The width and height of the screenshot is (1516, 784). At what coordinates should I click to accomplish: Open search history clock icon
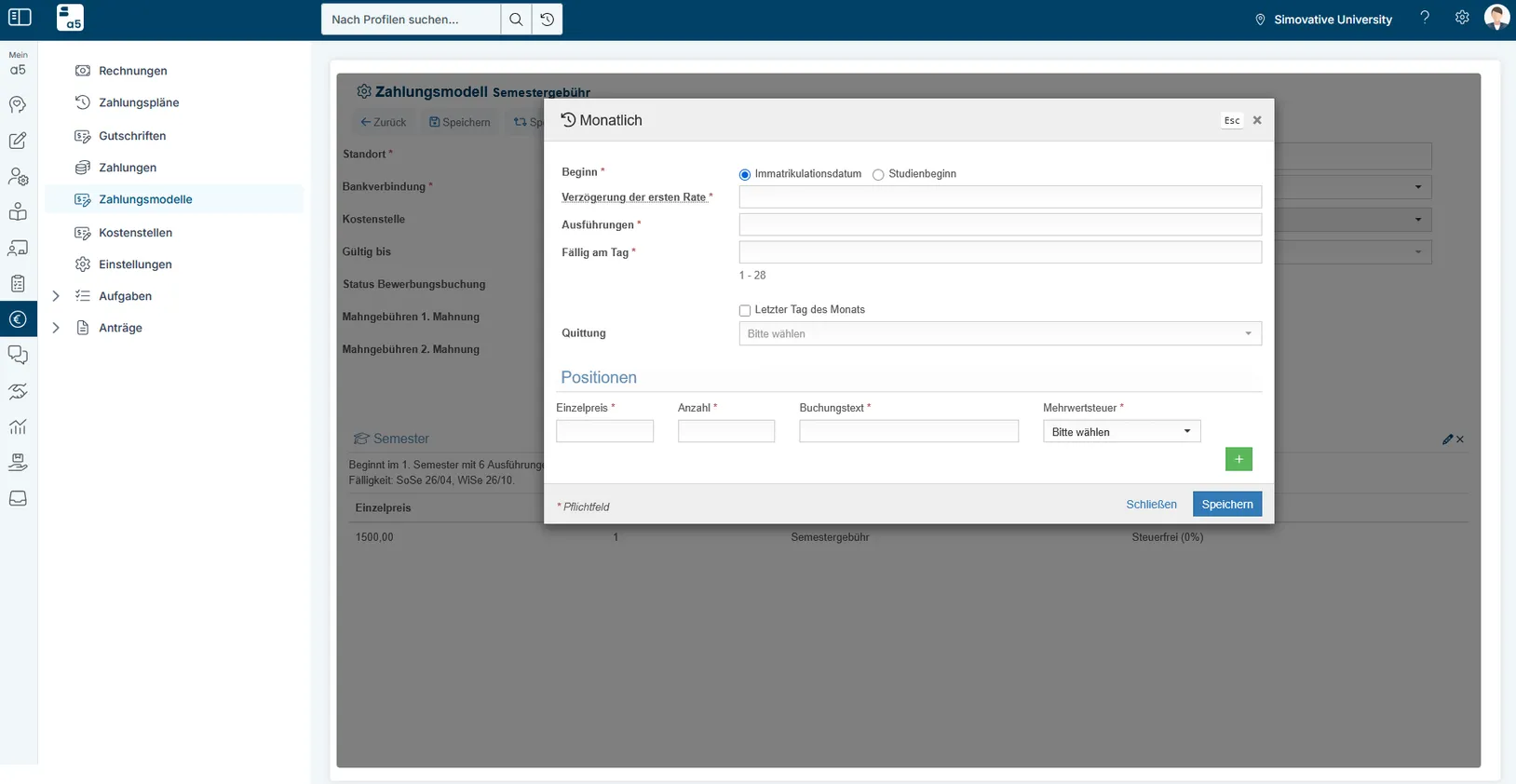(x=548, y=20)
